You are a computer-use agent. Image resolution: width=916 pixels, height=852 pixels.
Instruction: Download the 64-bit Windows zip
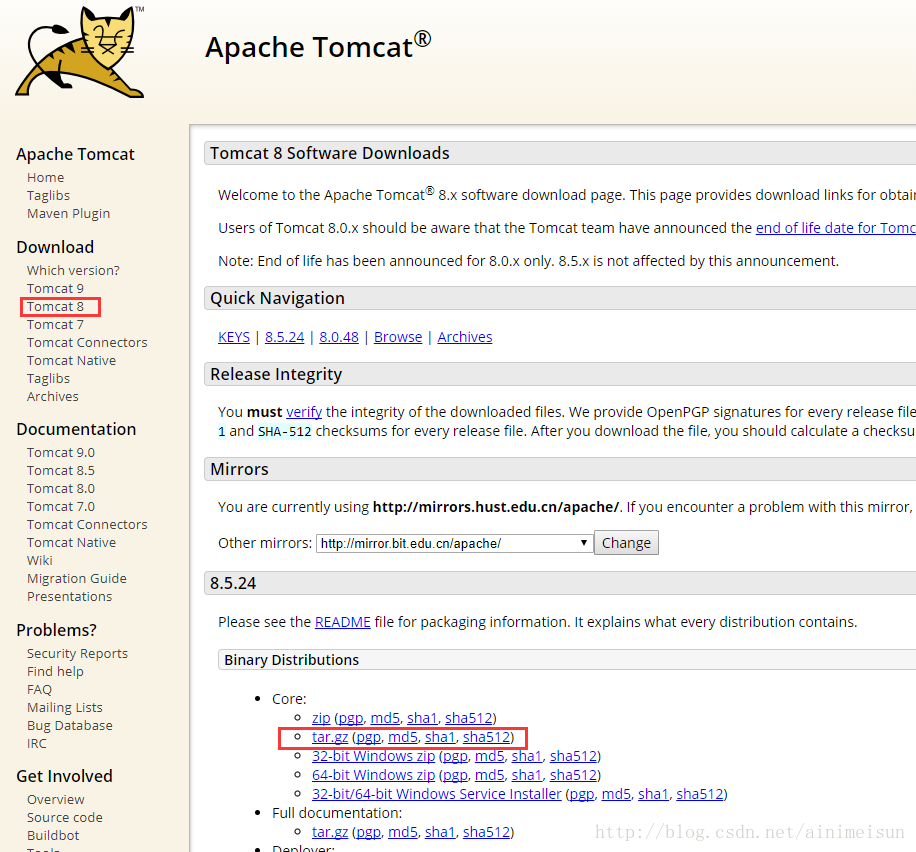(x=373, y=775)
